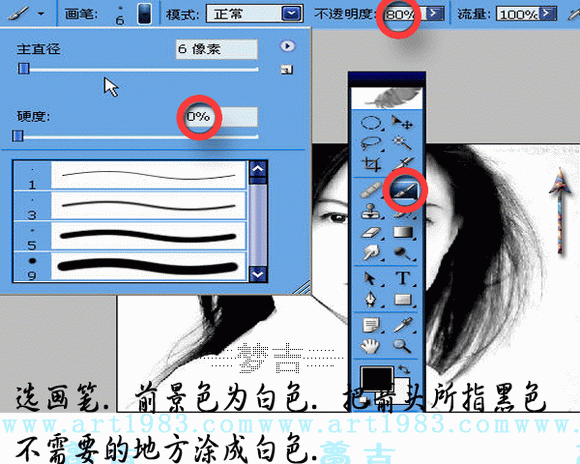
Task: Click the master diameter slider handle
Action: (x=24, y=68)
